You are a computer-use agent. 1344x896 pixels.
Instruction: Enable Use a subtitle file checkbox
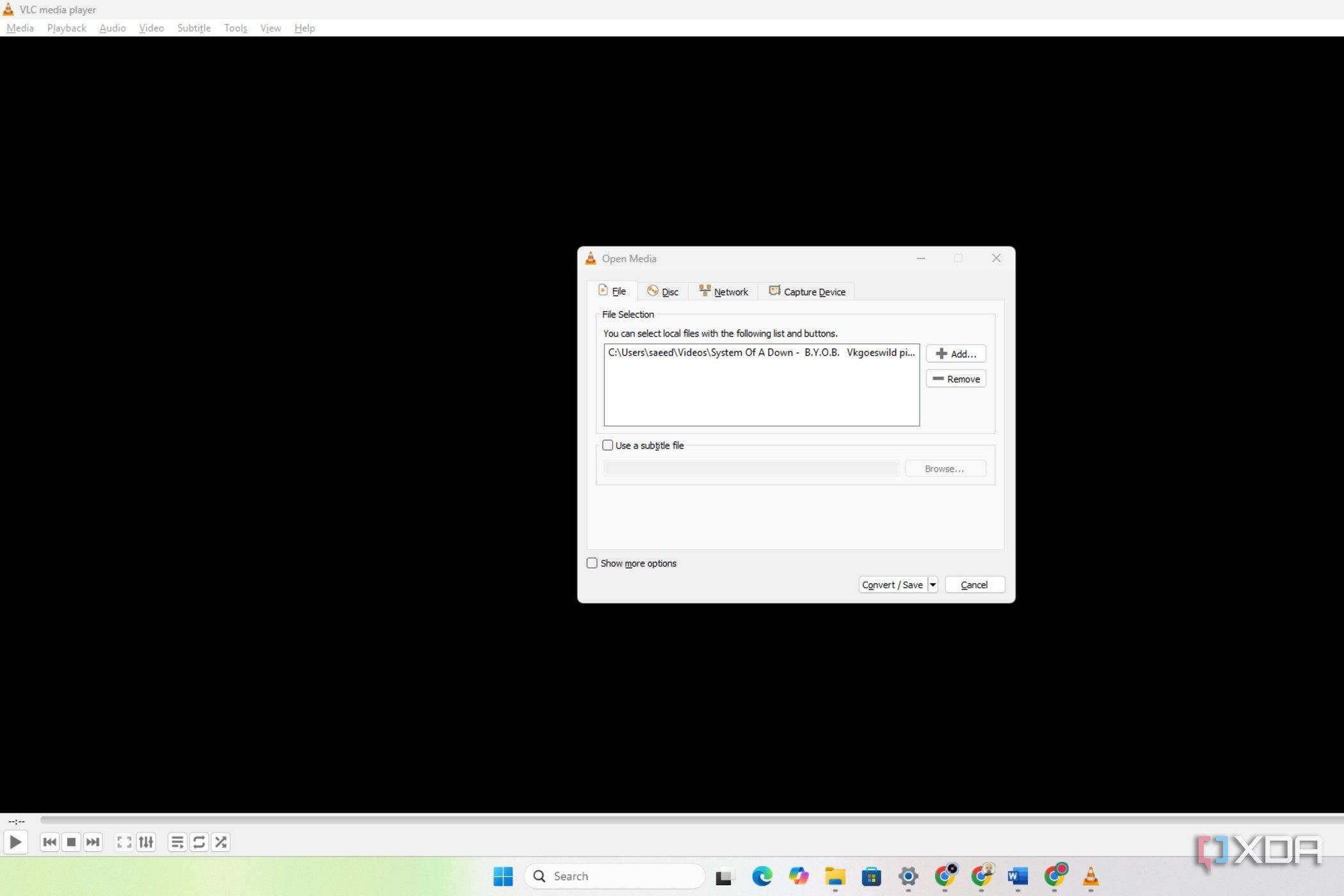tap(608, 445)
